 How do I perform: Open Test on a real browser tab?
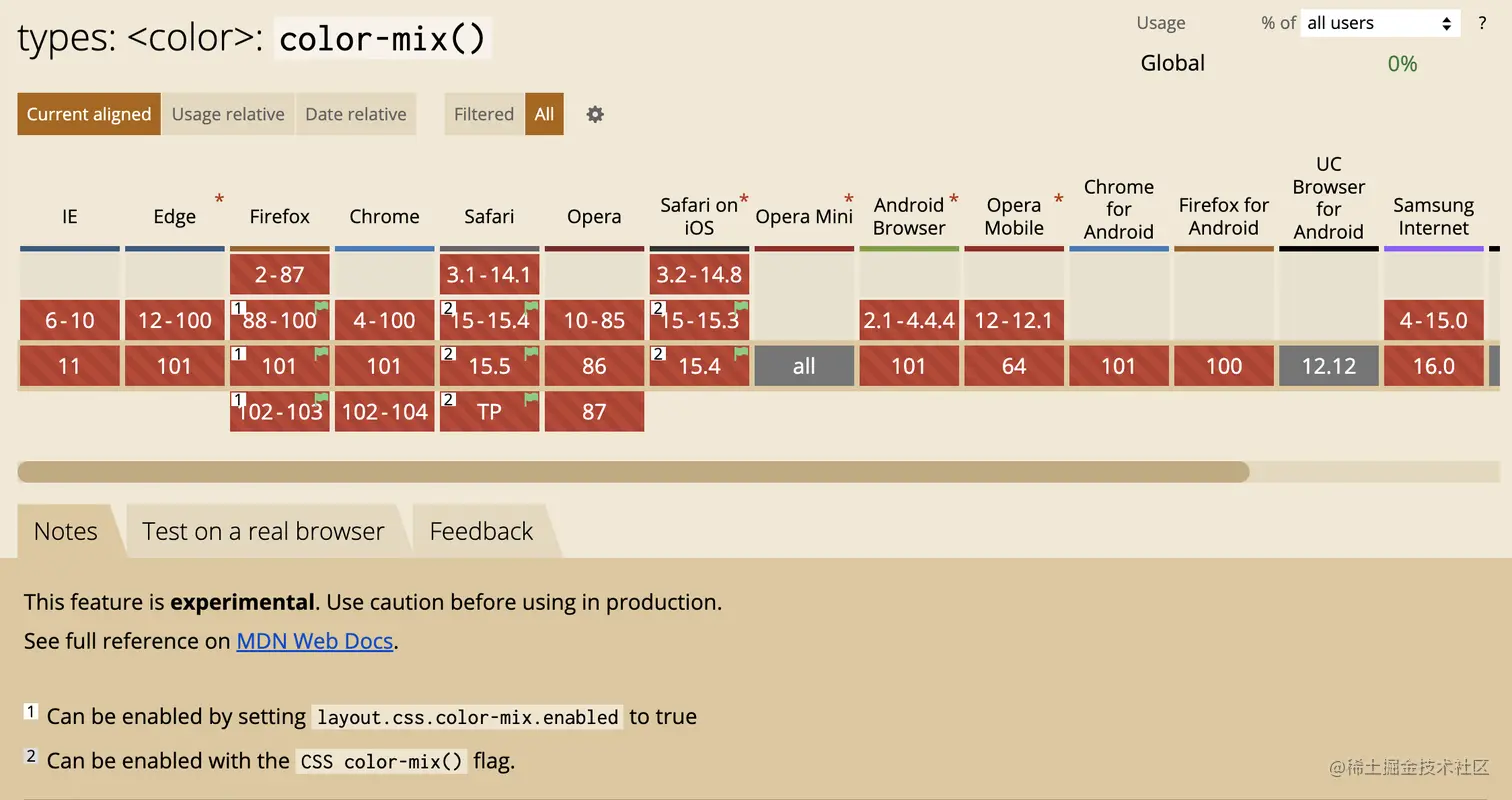[263, 531]
